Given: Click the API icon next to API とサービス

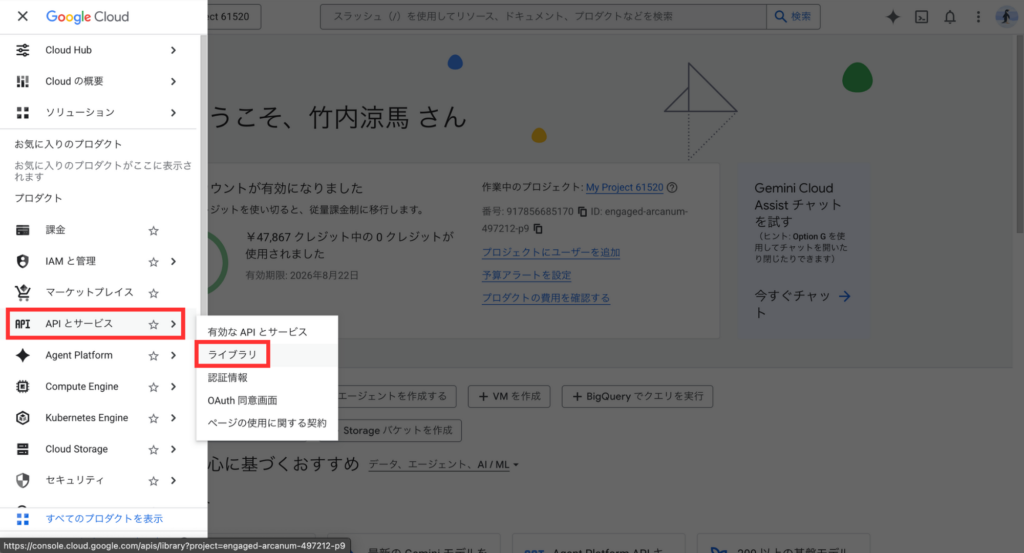Looking at the screenshot, I should (23, 324).
